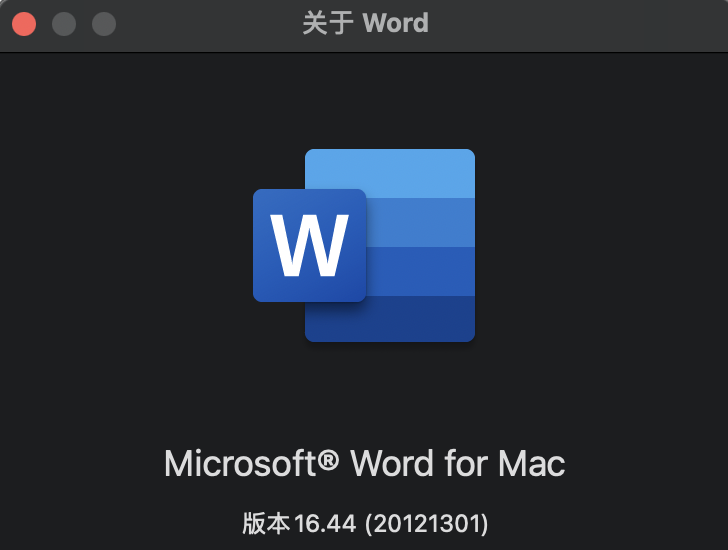Viewport: 728px width, 550px height.
Task: Select the 'Microsoft® Word for Mac' text
Action: (364, 463)
